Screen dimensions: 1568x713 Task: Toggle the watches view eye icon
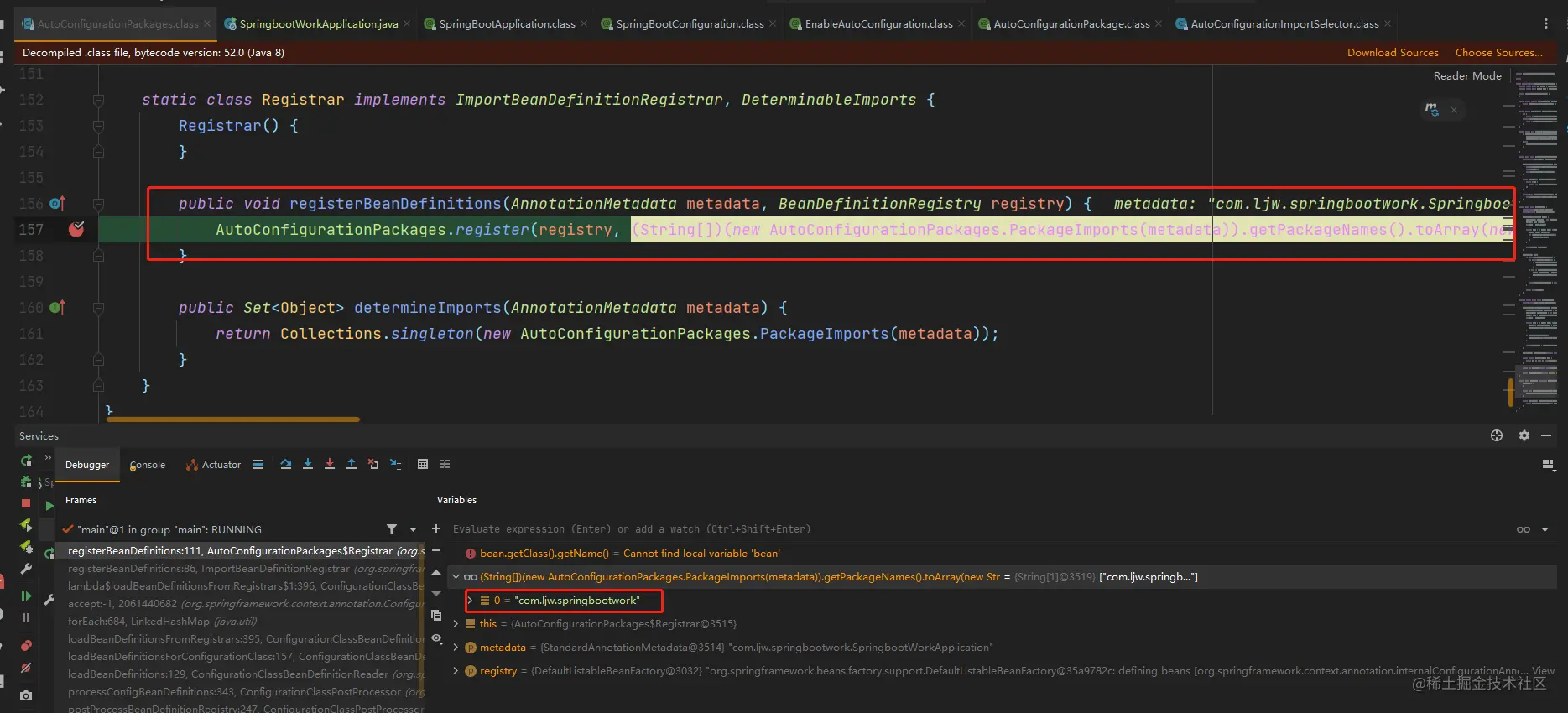(x=436, y=639)
